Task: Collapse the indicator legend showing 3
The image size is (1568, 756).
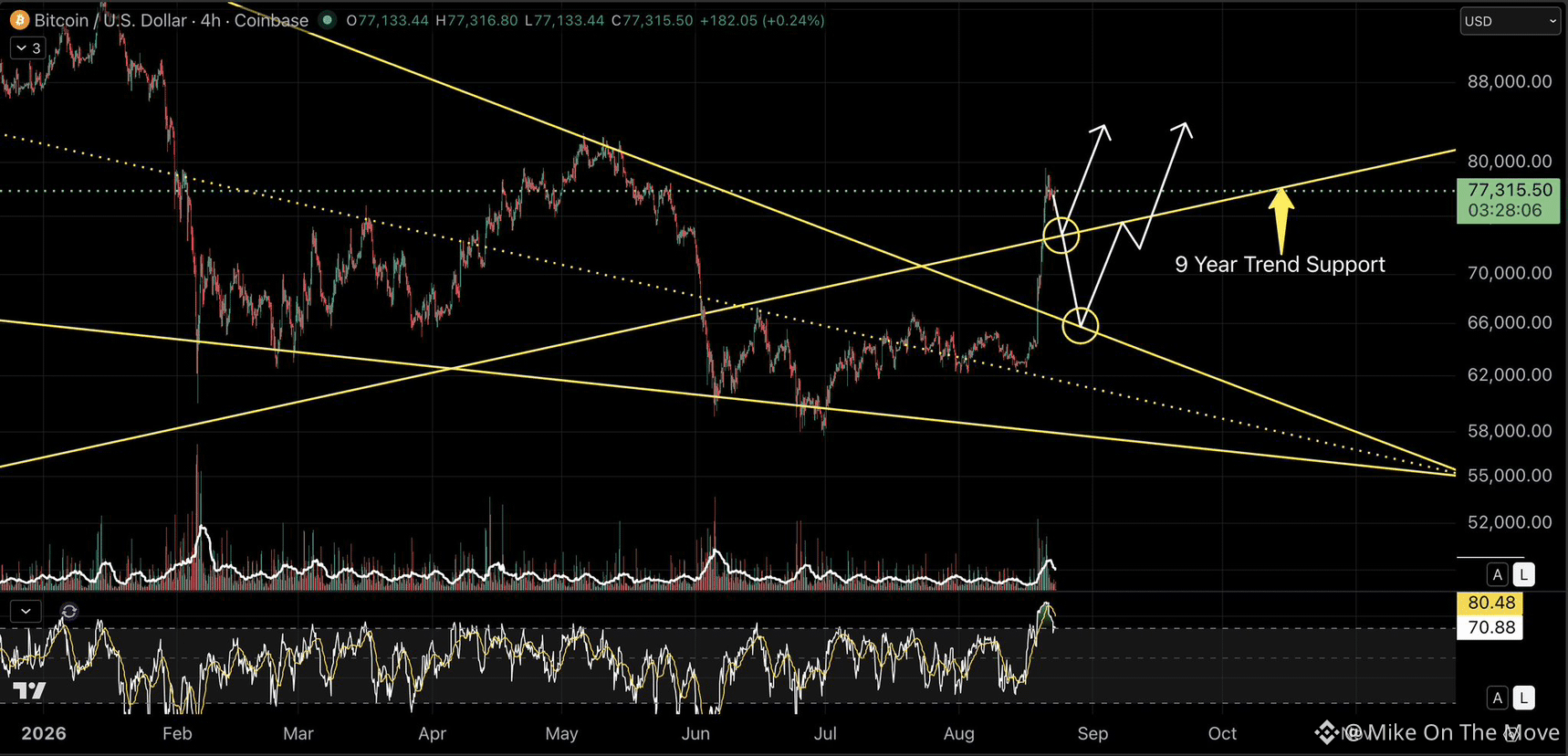Action: (x=27, y=48)
